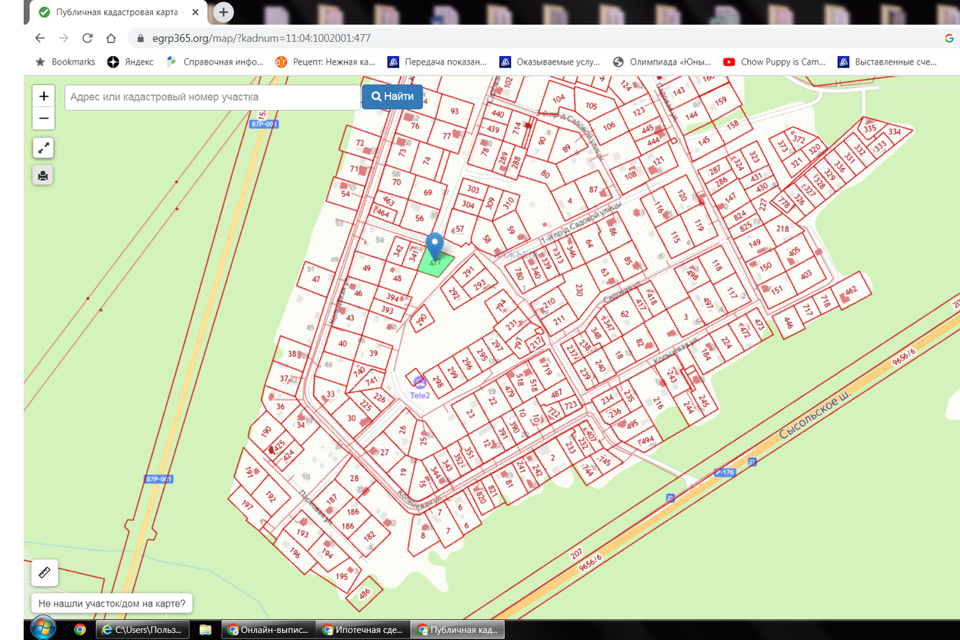Open the Windows Start menu
960x640 pixels.
coord(42,629)
